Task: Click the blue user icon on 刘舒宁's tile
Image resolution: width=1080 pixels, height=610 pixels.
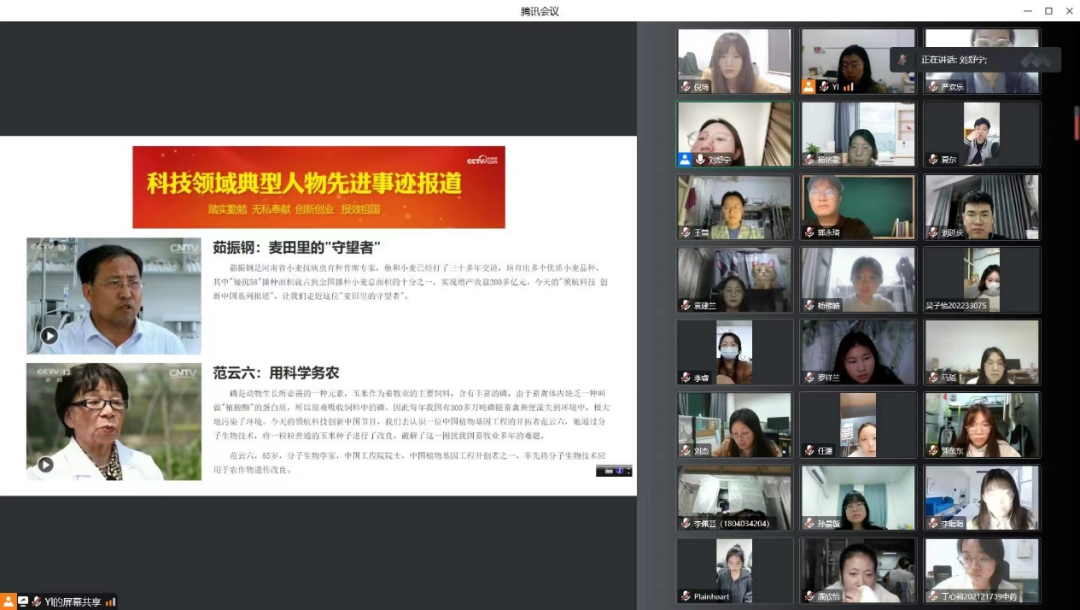Action: 685,159
